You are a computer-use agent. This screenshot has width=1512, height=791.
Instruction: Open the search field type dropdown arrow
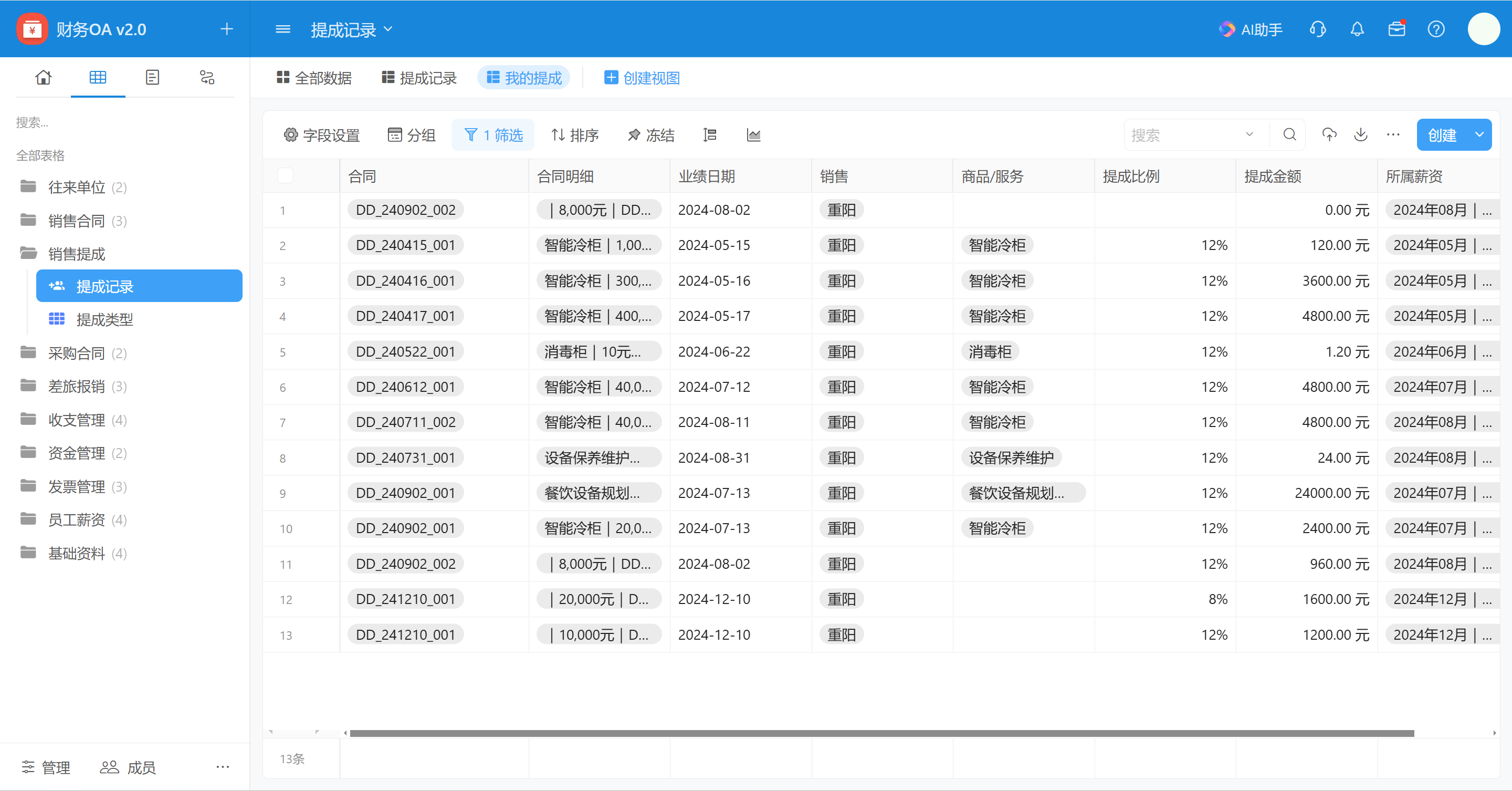[1249, 134]
